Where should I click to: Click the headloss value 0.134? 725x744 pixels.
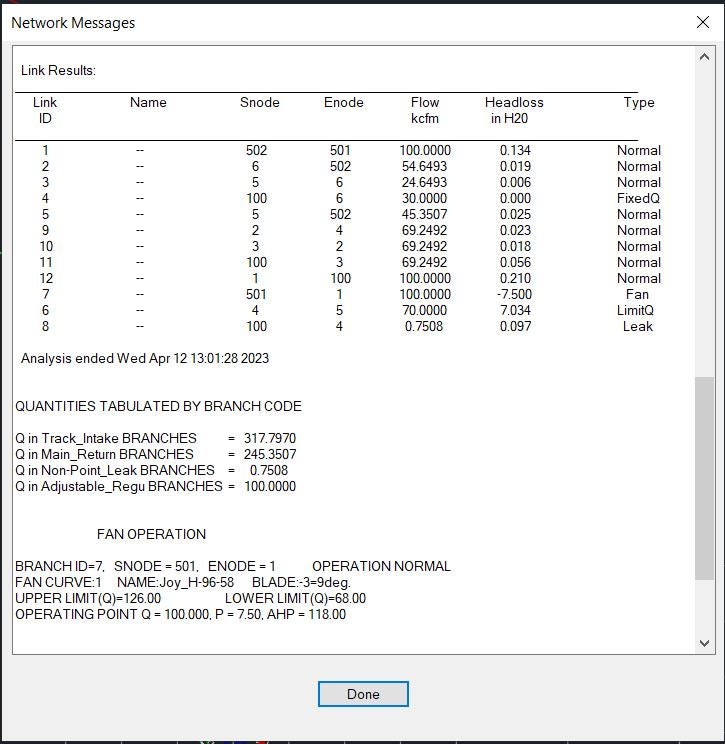coord(515,150)
